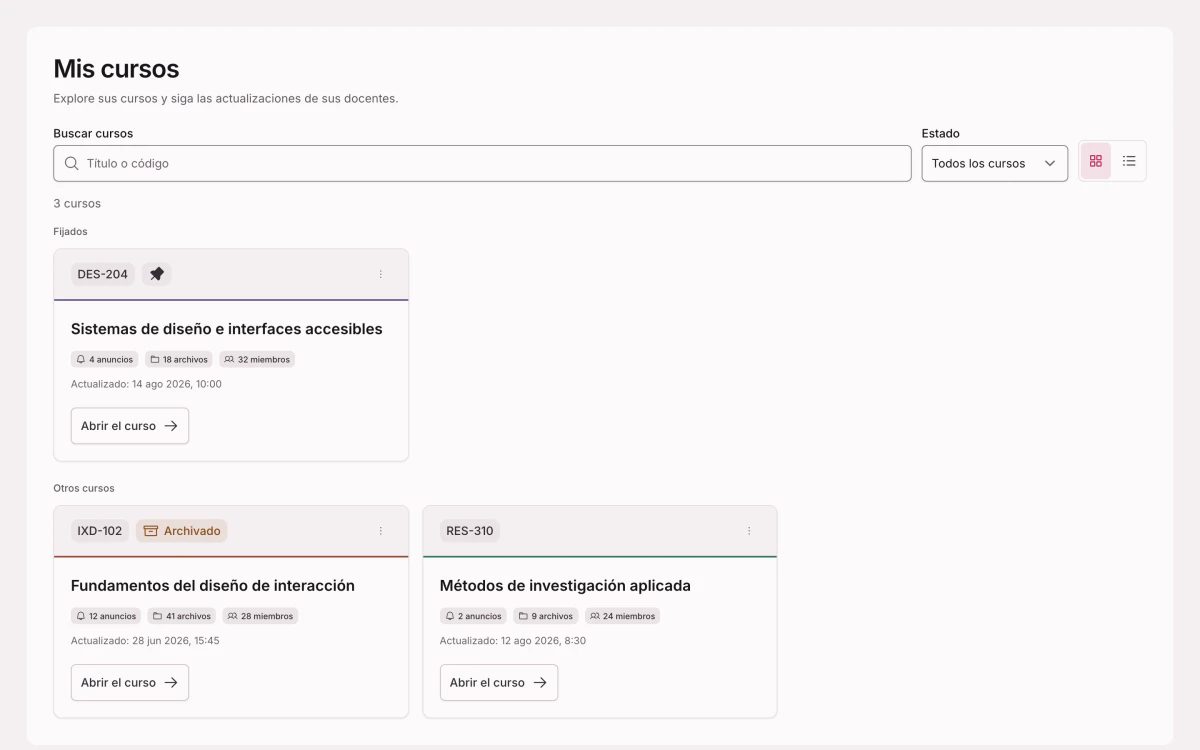Open the DES-204 card options menu

coord(381,274)
